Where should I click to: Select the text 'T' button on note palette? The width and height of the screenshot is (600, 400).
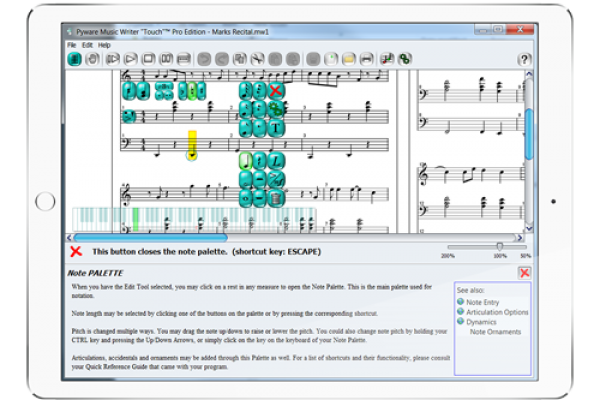click(275, 126)
